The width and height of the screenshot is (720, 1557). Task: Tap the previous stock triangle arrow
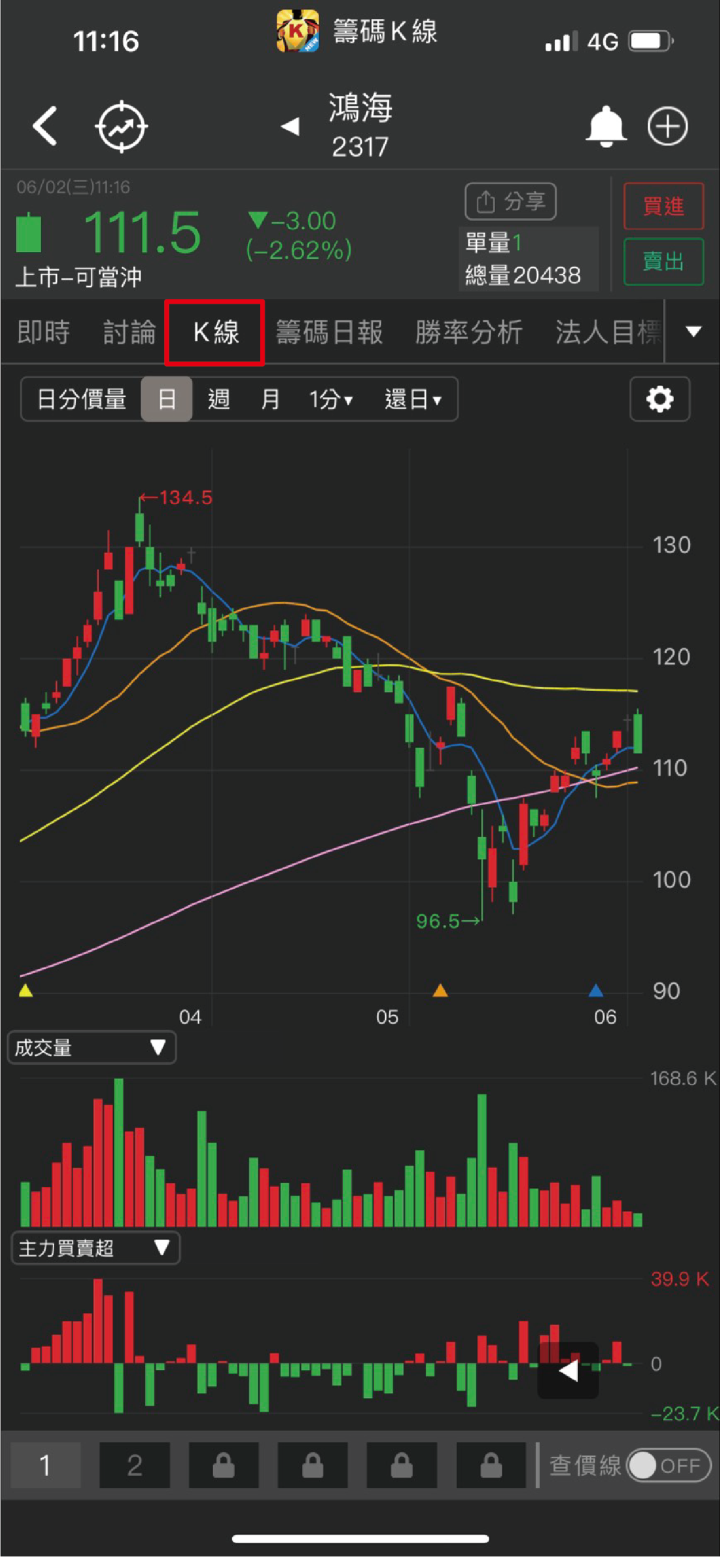(x=290, y=126)
